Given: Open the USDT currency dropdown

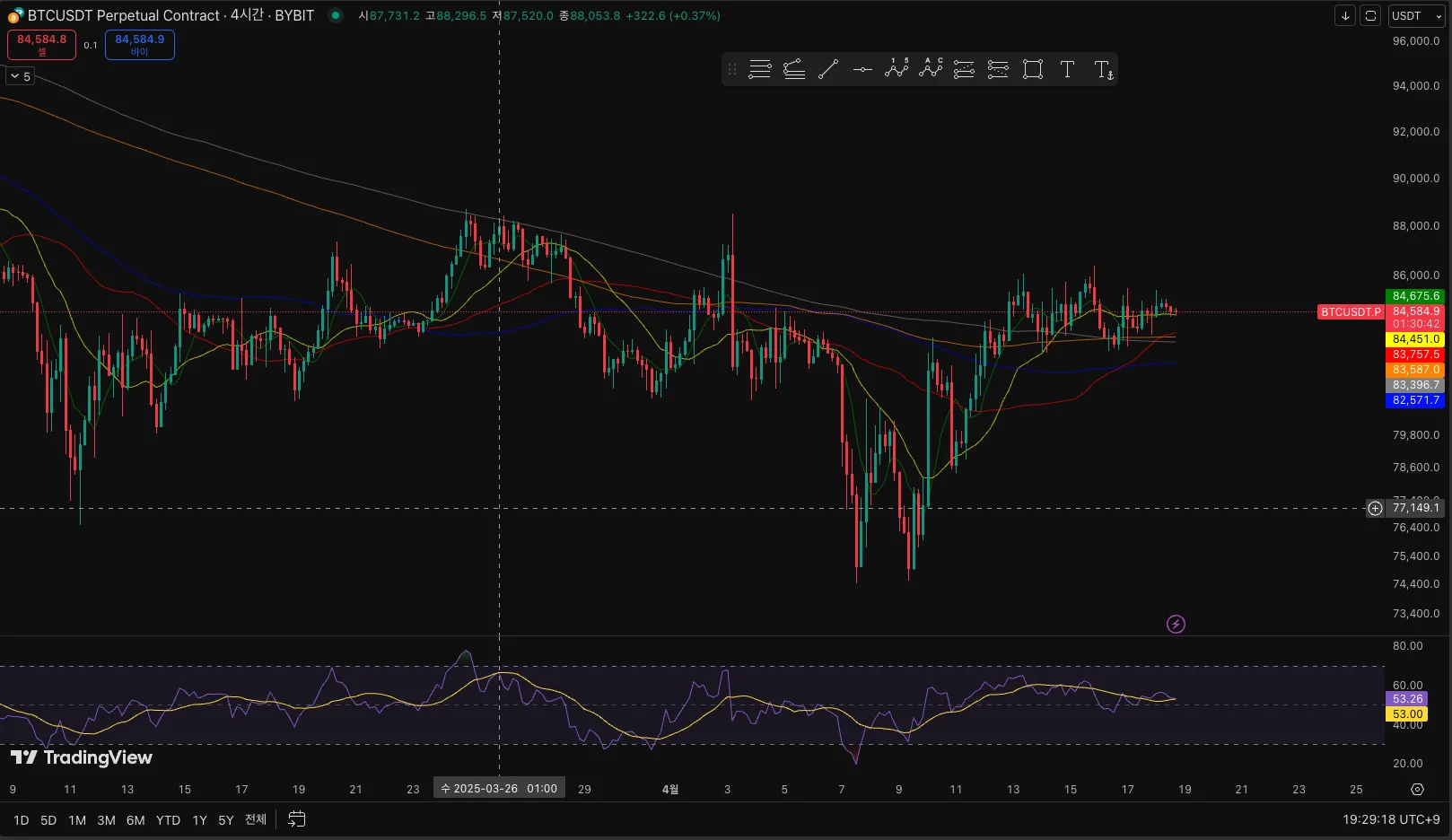Looking at the screenshot, I should pyautogui.click(x=1416, y=15).
